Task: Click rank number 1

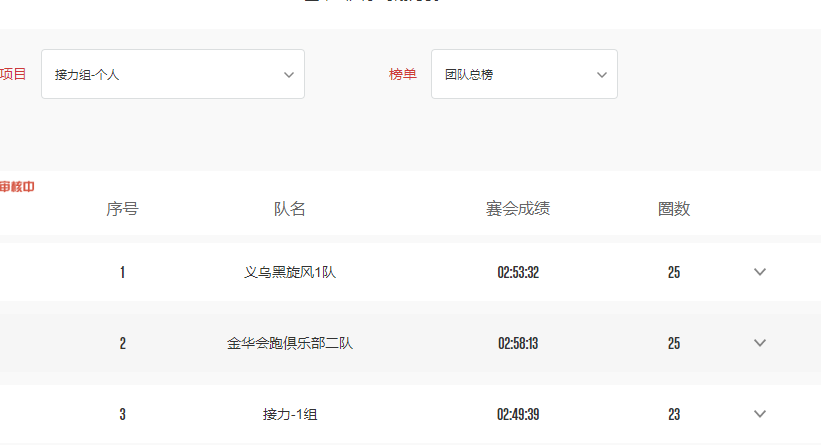Action: [x=122, y=272]
